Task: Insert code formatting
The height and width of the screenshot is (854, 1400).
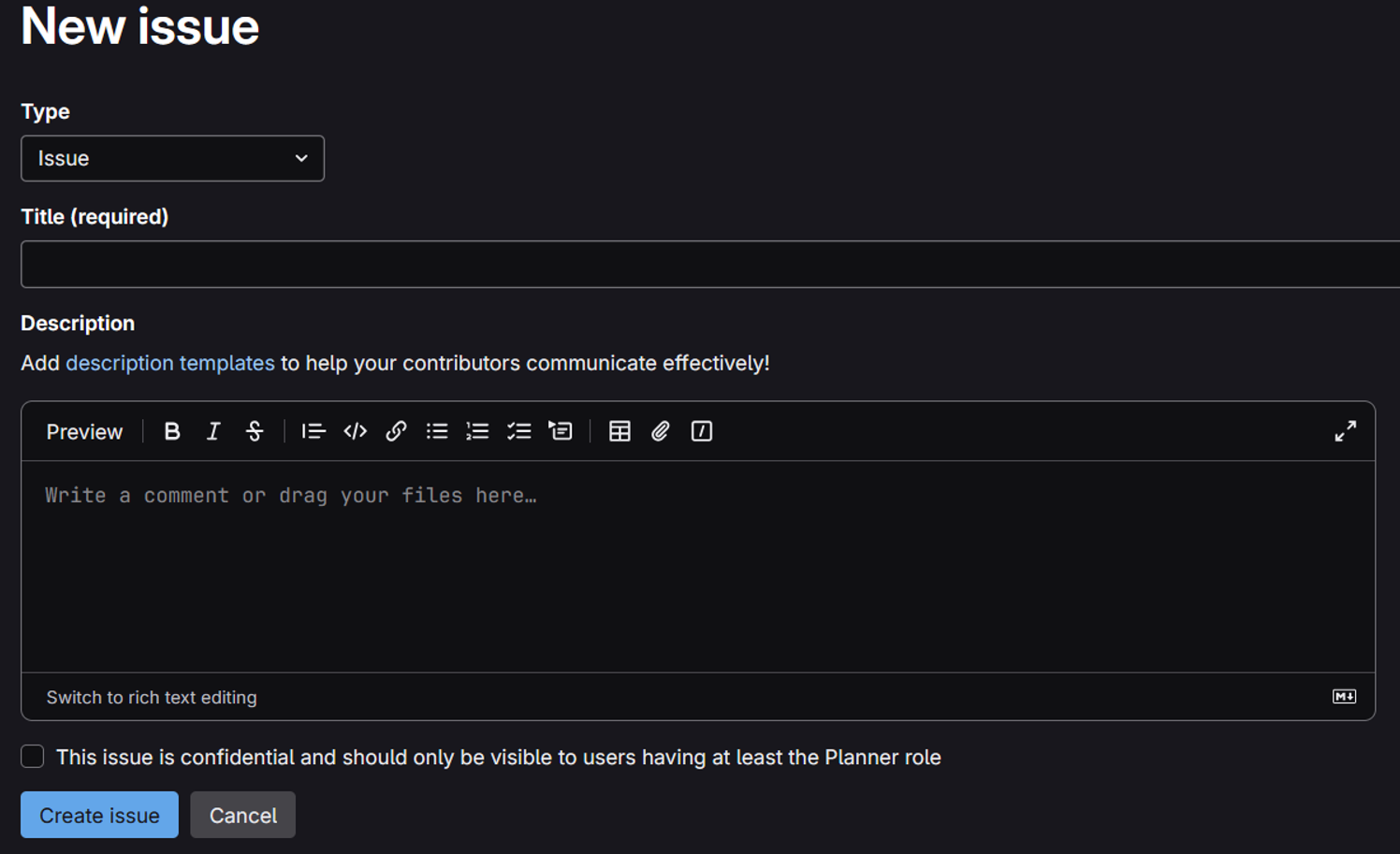Action: coord(355,431)
